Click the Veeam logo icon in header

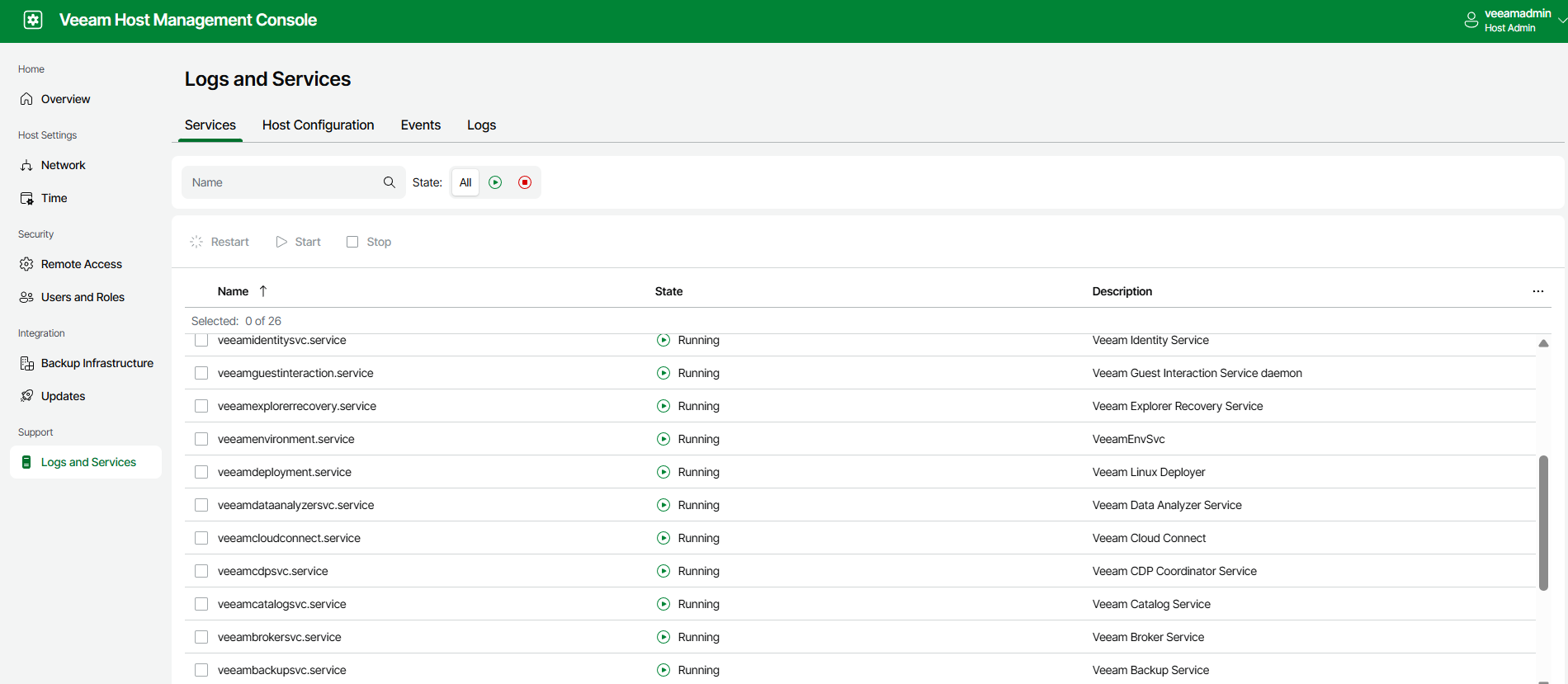pos(33,20)
